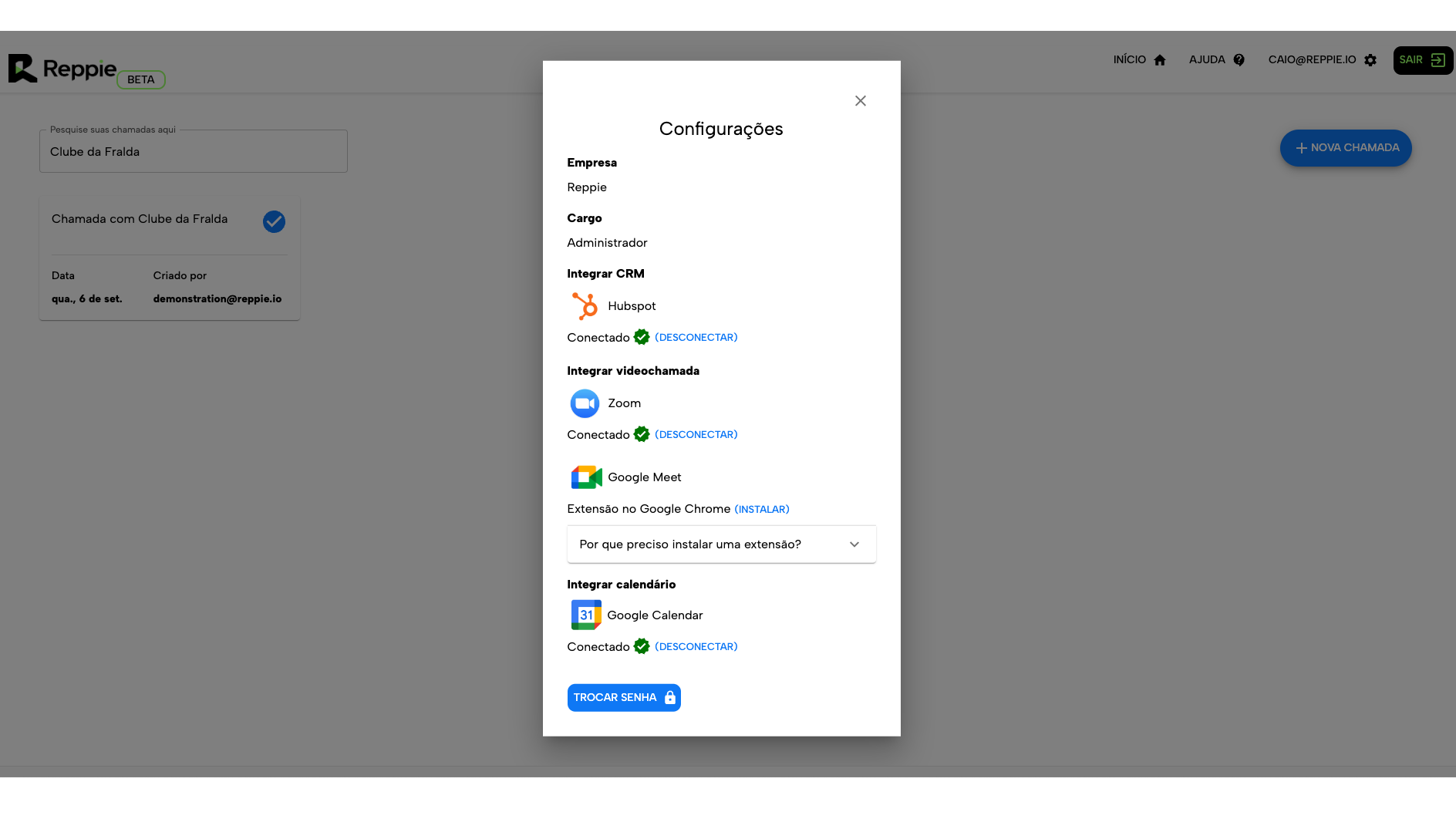
Task: Click the green Hubspot connected checkmark badge
Action: [642, 337]
